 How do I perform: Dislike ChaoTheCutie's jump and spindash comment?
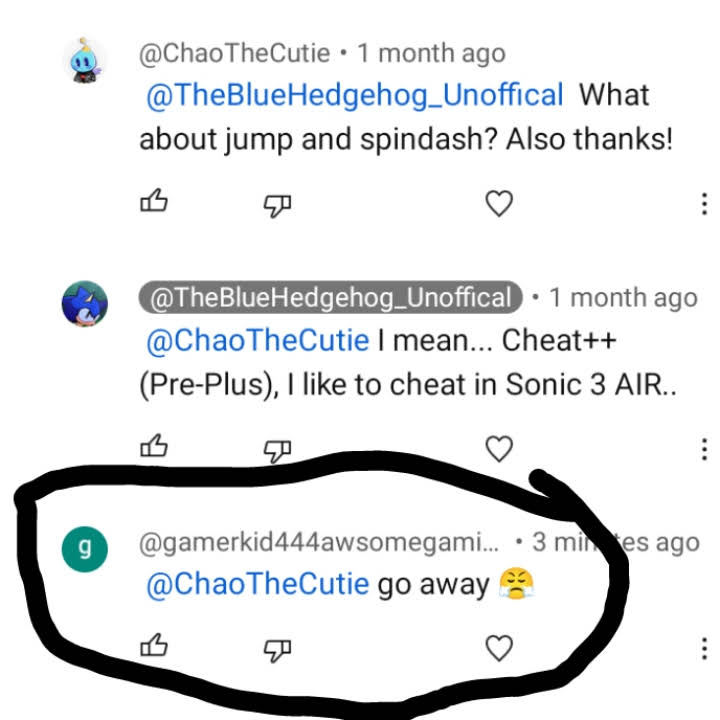tap(277, 205)
